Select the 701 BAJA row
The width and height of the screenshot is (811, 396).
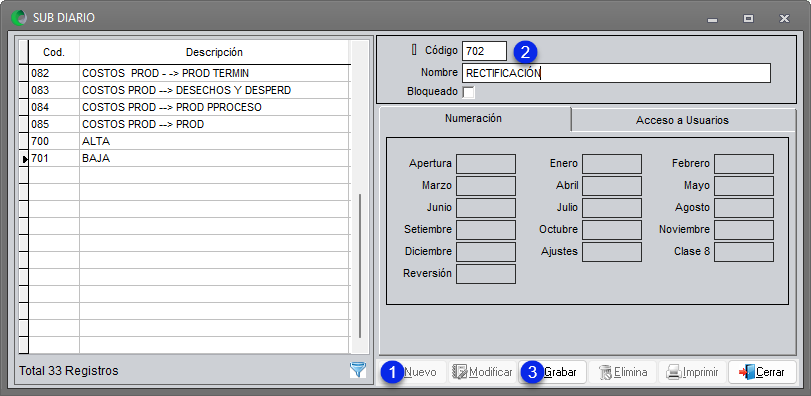189,159
